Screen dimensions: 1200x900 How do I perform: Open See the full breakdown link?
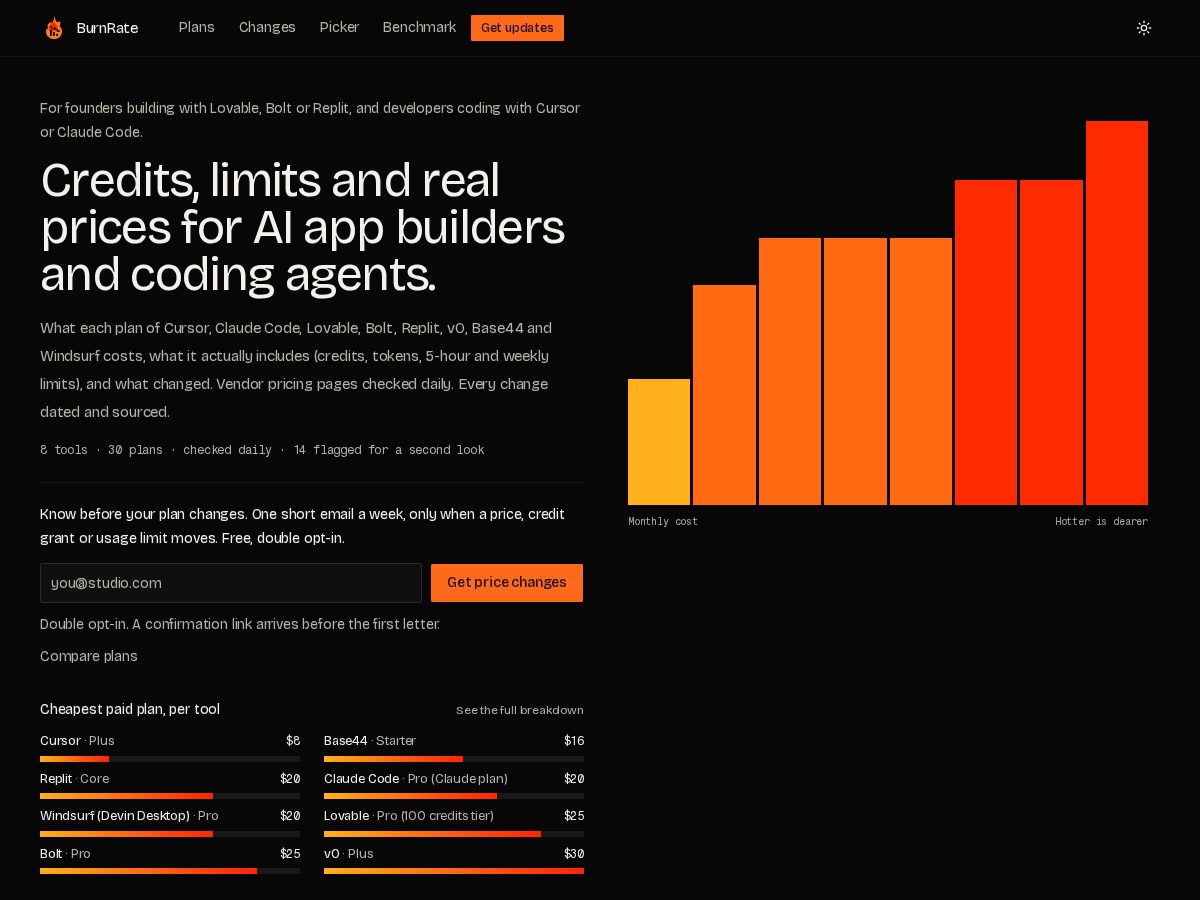[x=520, y=710]
